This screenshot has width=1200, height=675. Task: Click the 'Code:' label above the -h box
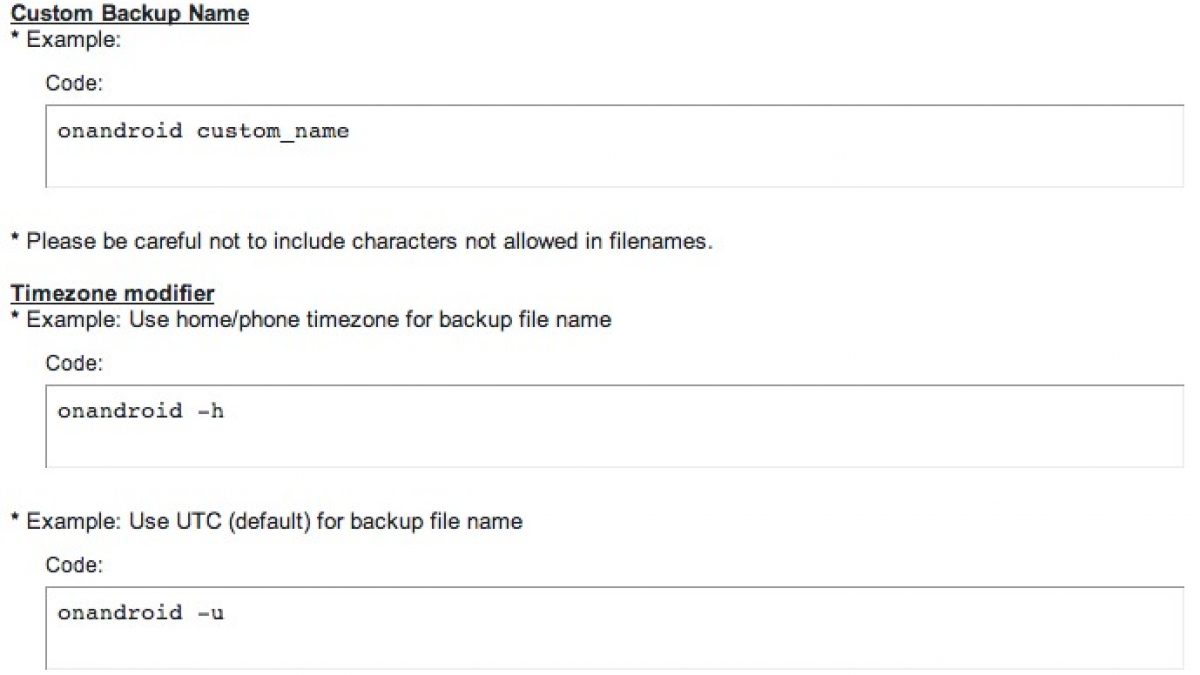[x=74, y=364]
